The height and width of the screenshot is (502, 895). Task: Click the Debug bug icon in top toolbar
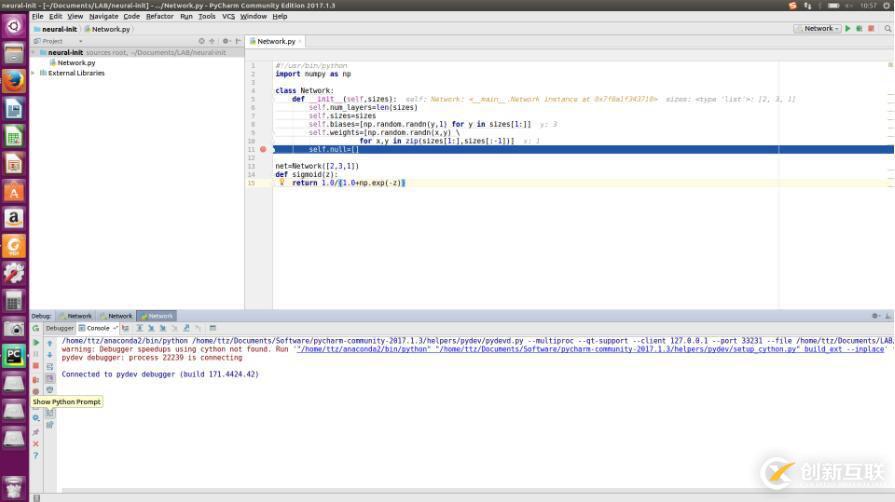coord(858,29)
